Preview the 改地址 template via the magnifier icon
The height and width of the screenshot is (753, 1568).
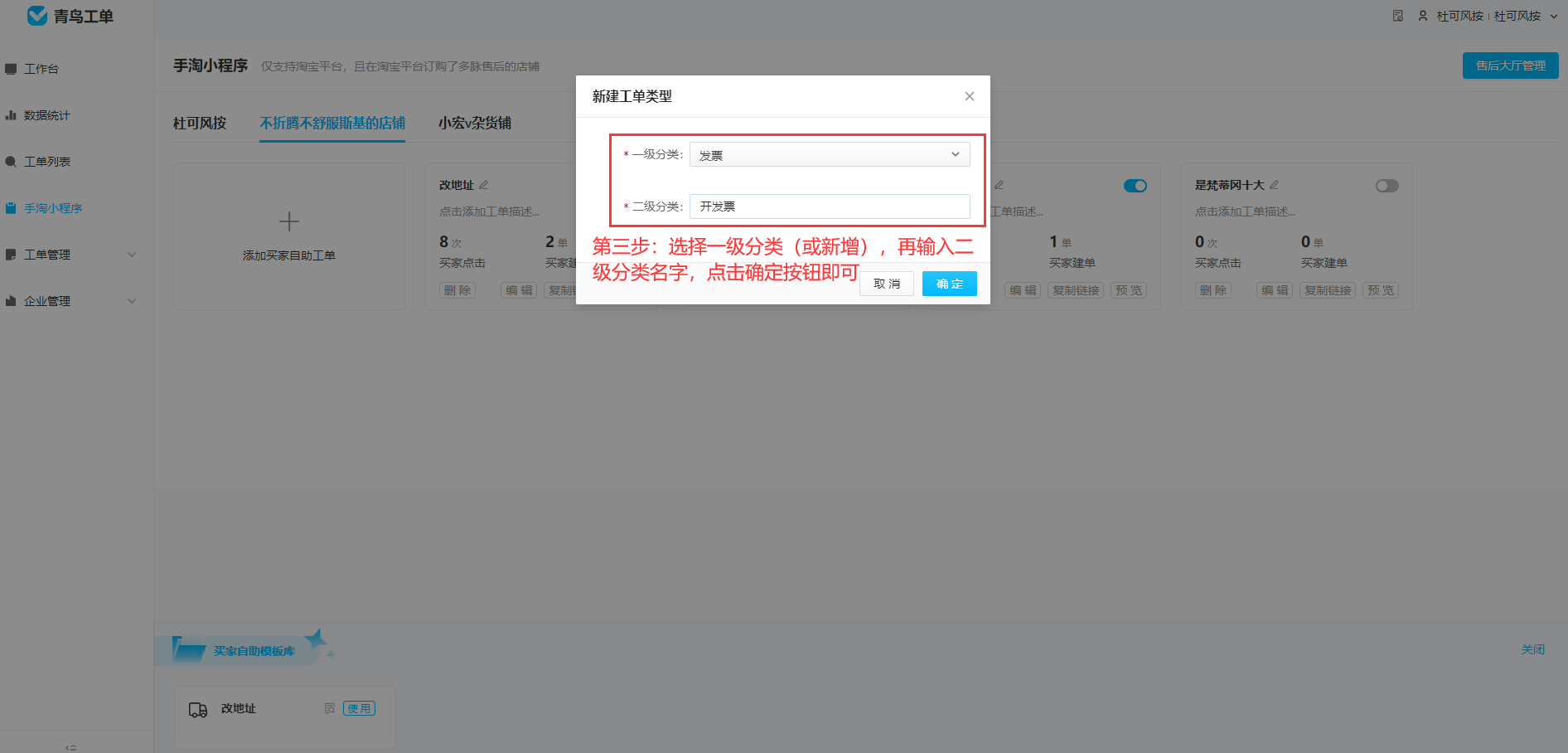330,708
